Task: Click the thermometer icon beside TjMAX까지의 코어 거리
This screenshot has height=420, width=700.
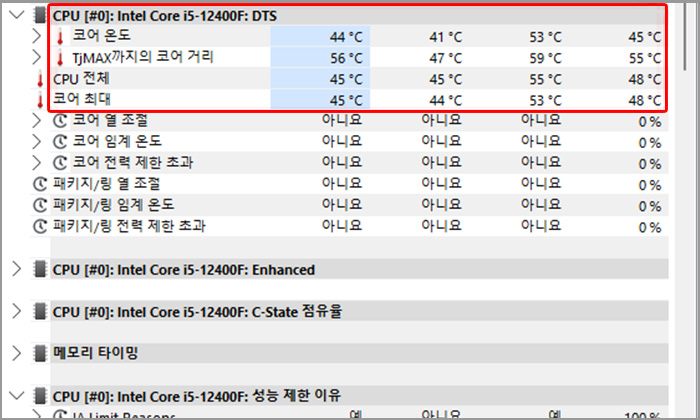Action: point(60,58)
